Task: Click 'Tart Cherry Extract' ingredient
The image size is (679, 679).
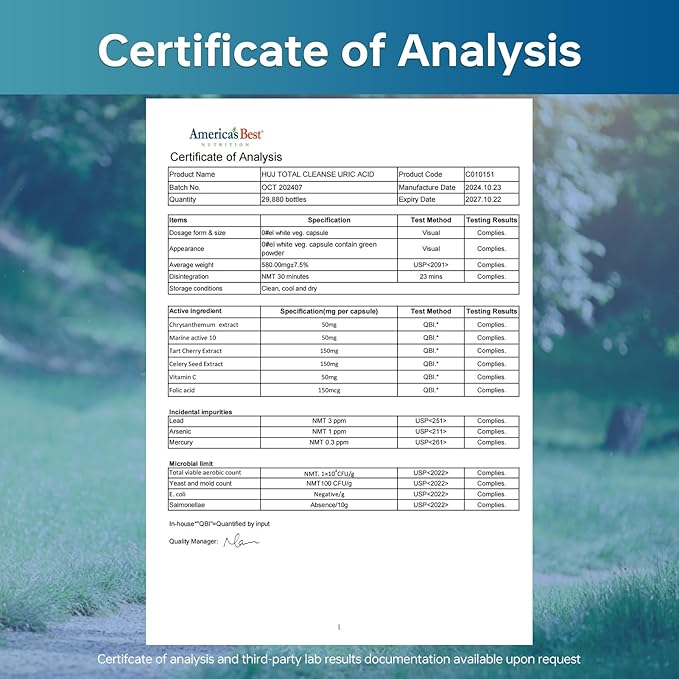Action: 195,351
